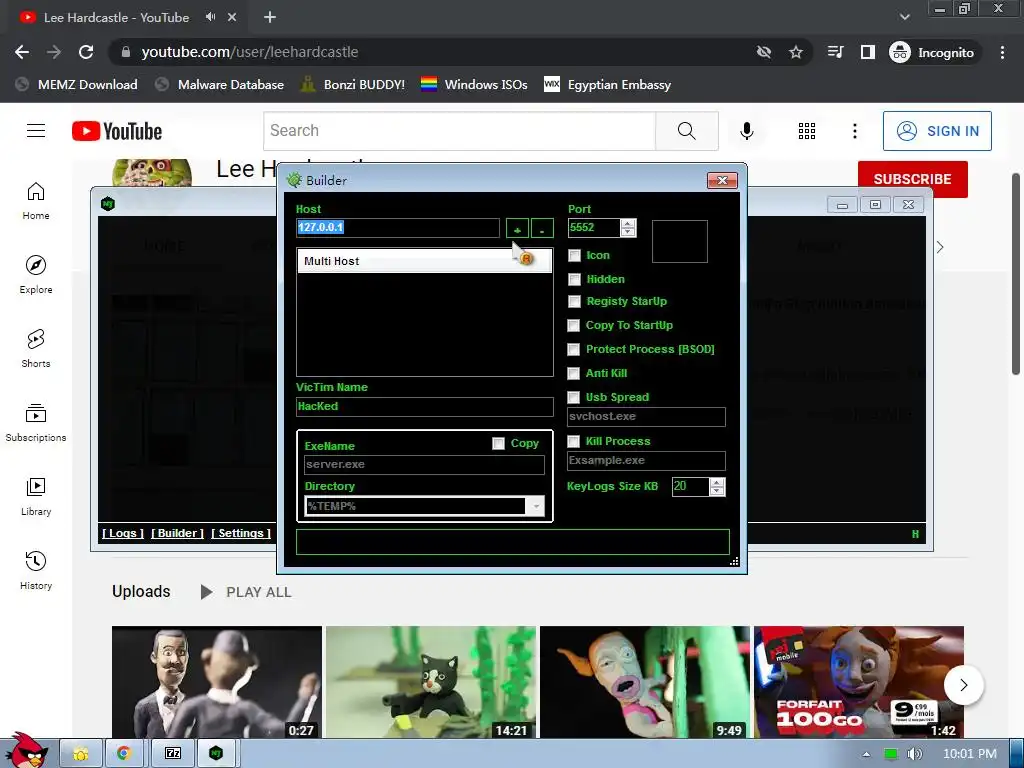1024x768 pixels.
Task: Open a new Chrome tab
Action: point(270,18)
